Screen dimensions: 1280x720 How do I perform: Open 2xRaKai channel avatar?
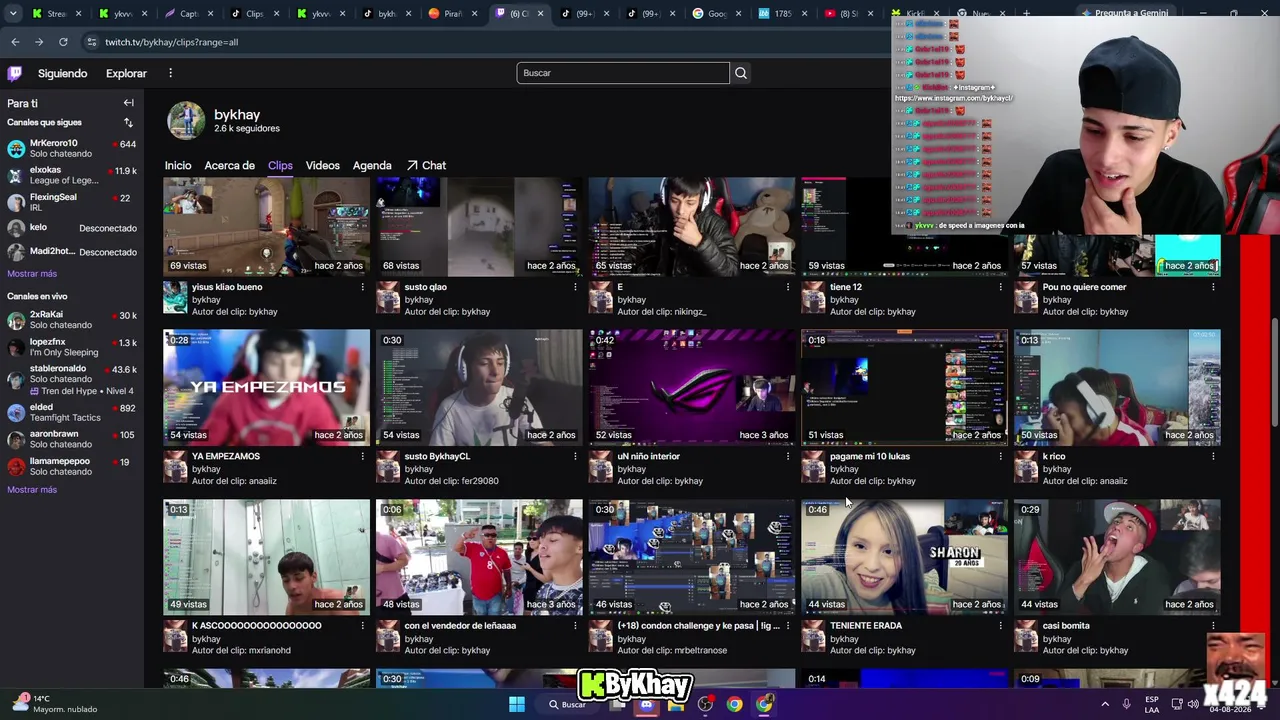point(16,320)
